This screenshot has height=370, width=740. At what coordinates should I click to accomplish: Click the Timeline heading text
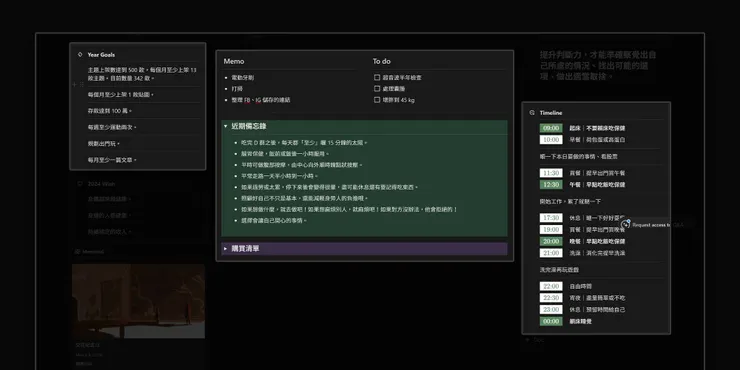pyautogui.click(x=551, y=113)
